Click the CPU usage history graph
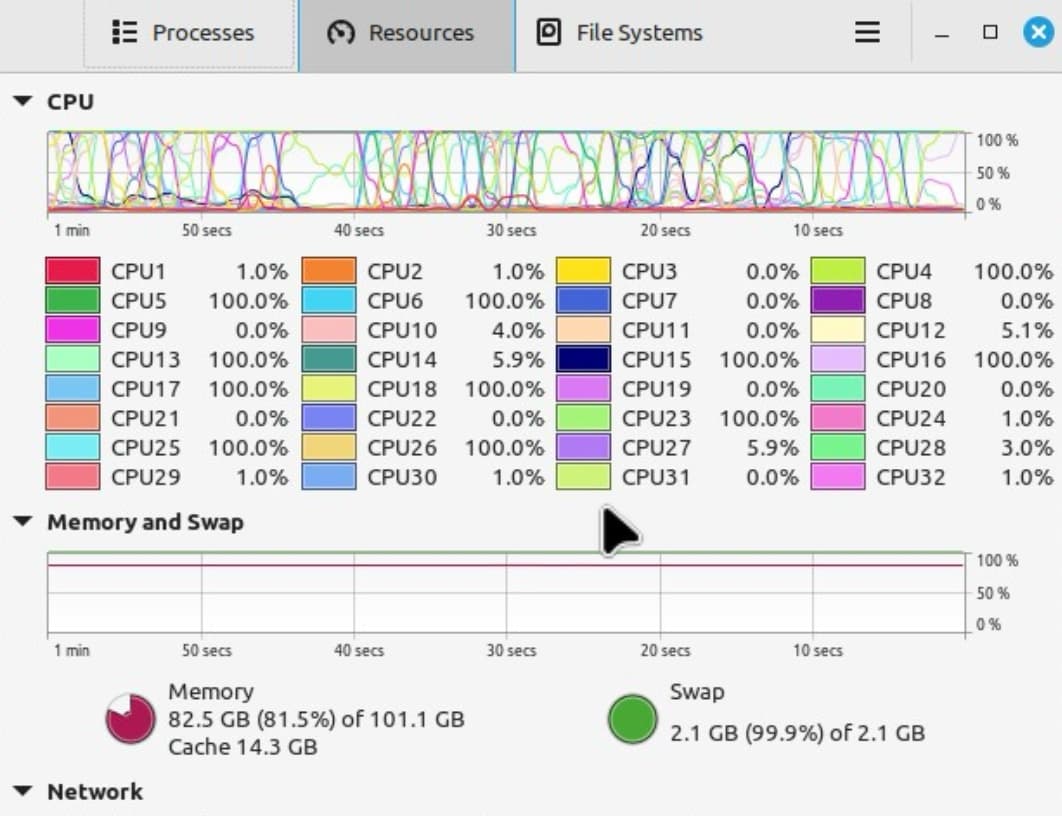The height and width of the screenshot is (816, 1062). coord(506,172)
